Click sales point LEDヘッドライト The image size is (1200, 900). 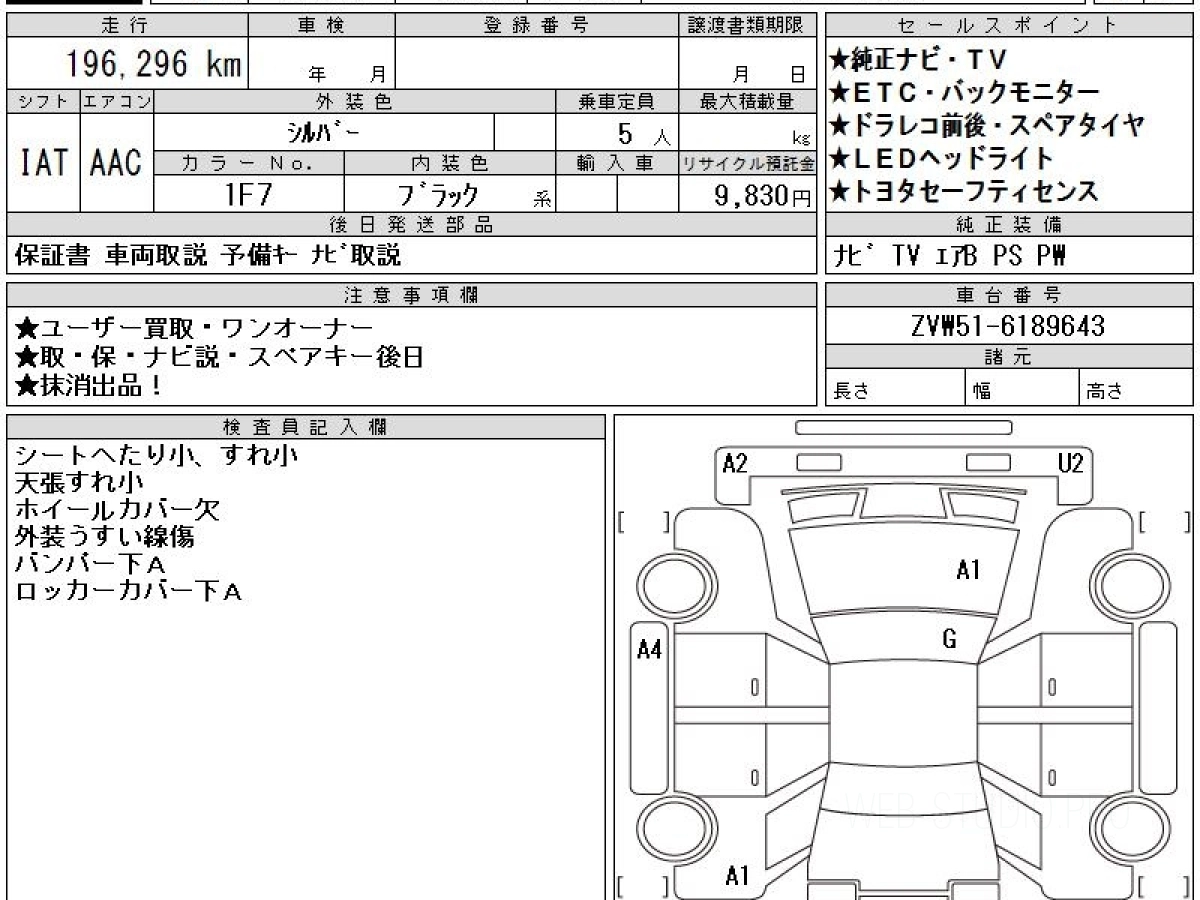(x=942, y=159)
